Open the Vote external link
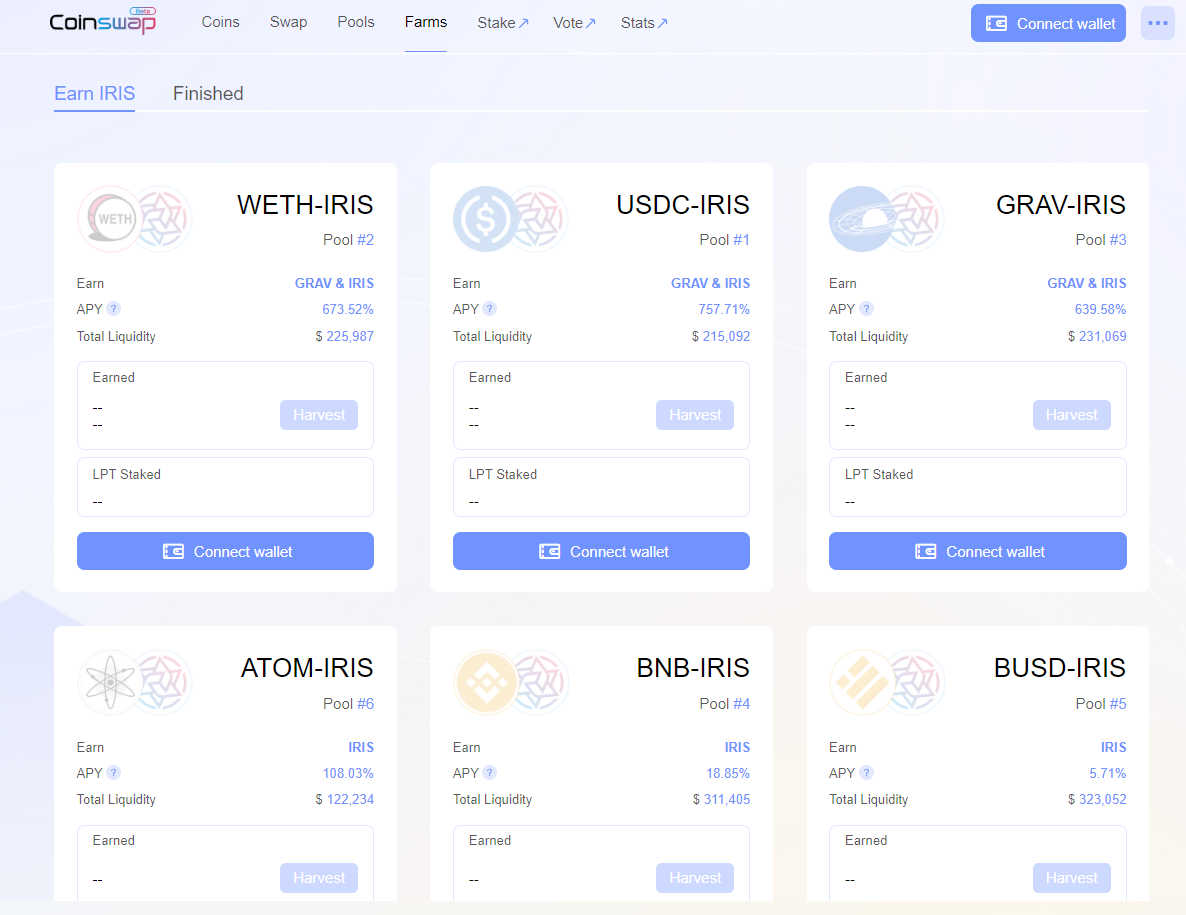Viewport: 1186px width, 915px height. (574, 23)
